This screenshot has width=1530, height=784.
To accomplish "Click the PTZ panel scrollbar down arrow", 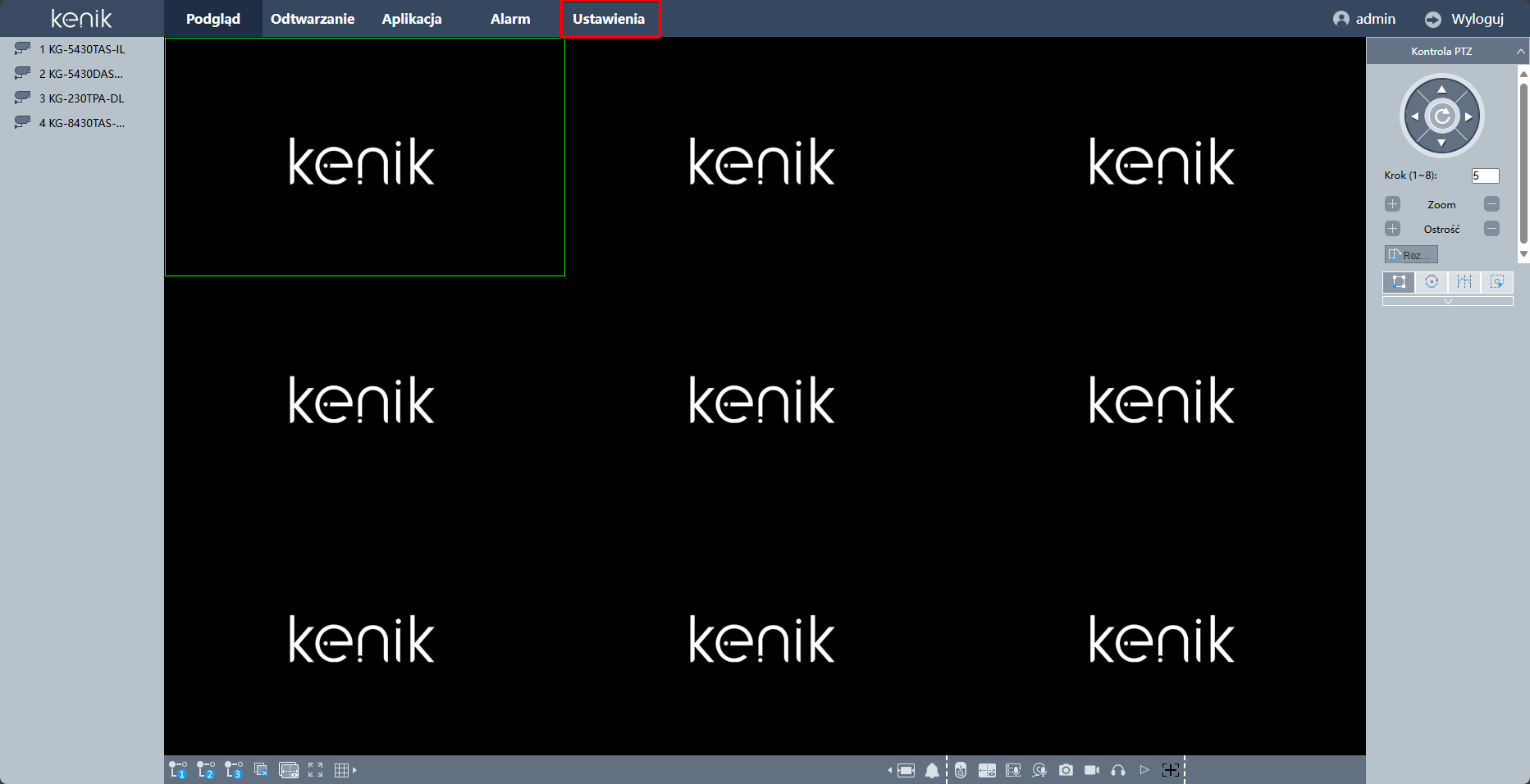I will click(x=1523, y=254).
